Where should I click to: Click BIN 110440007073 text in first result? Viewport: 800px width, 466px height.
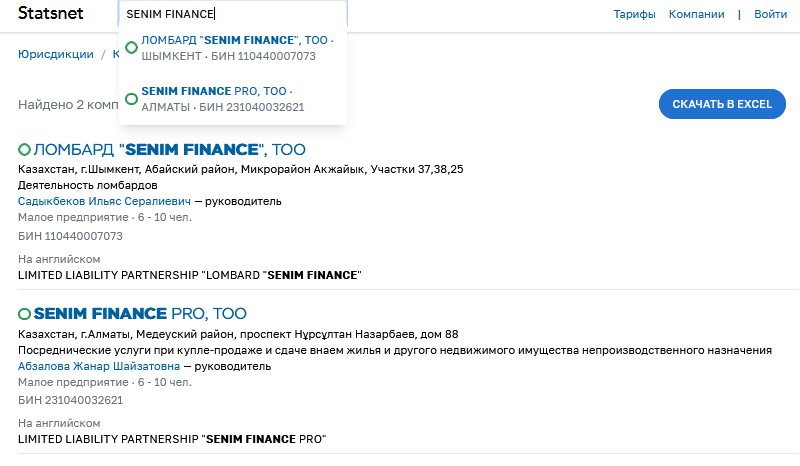point(70,236)
